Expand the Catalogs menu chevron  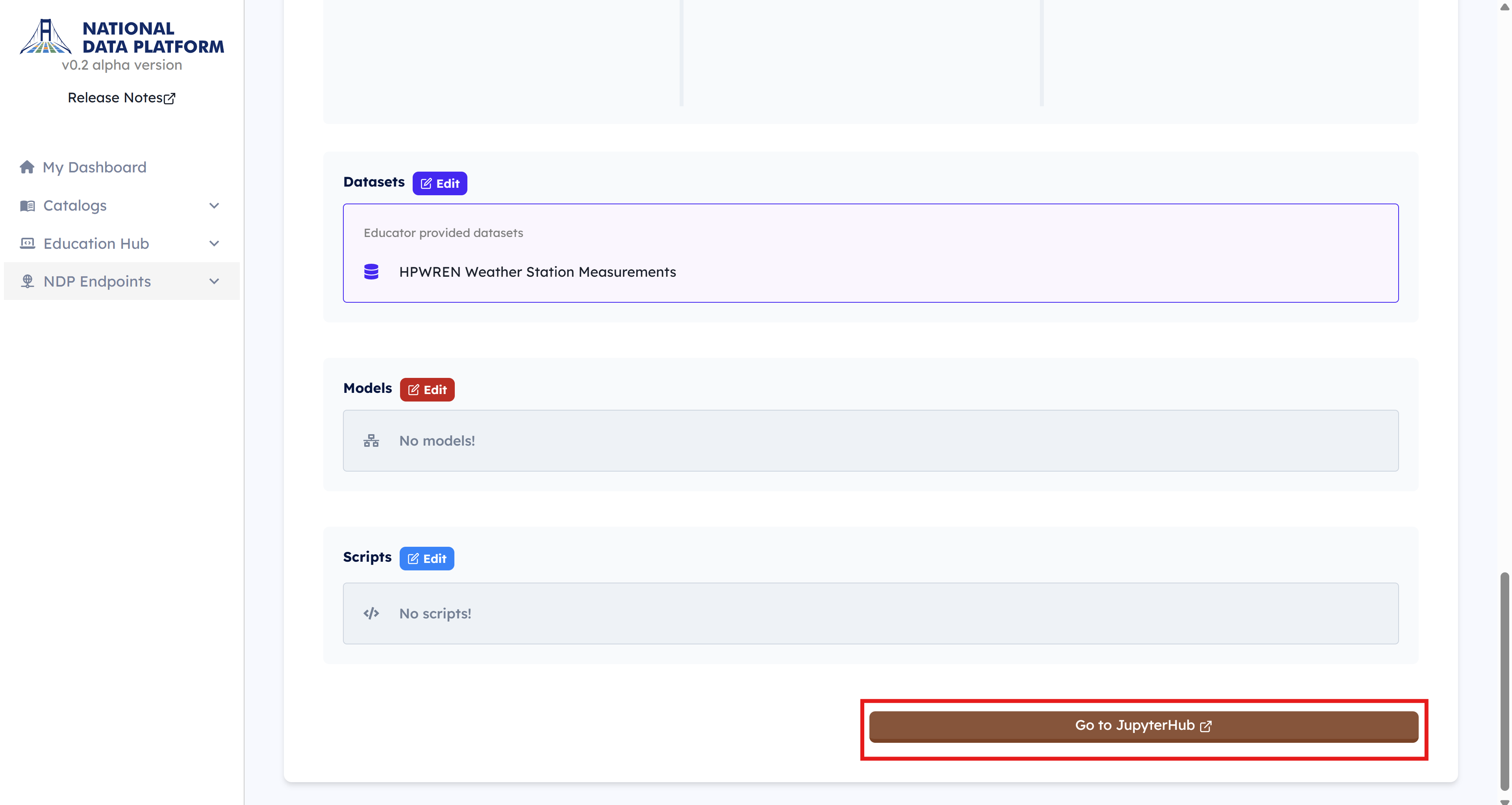click(214, 206)
